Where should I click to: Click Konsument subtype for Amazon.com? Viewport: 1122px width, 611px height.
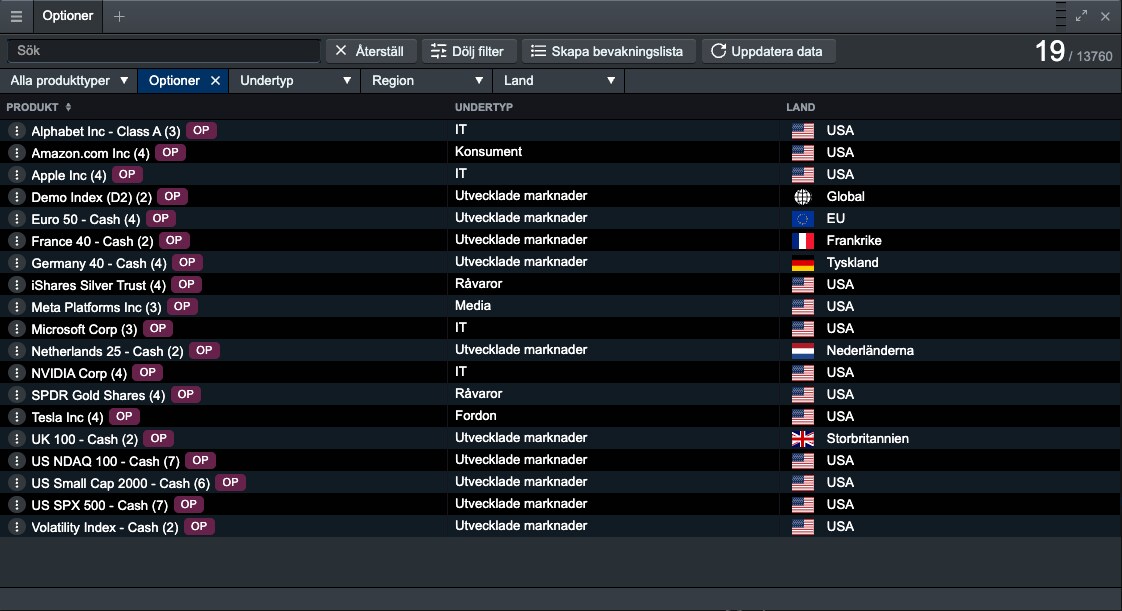click(x=488, y=152)
